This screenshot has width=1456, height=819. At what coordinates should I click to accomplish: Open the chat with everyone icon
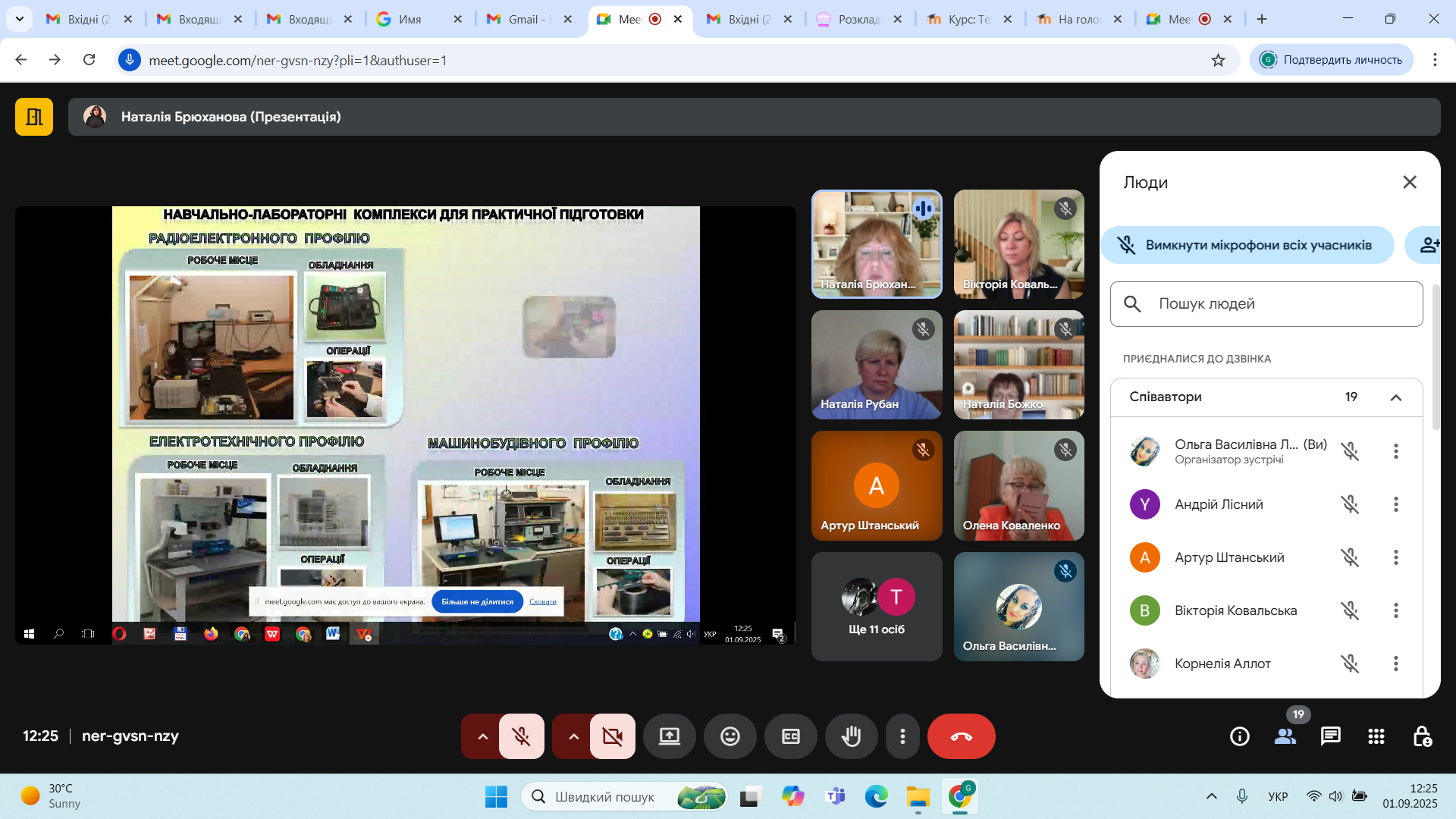[1330, 736]
